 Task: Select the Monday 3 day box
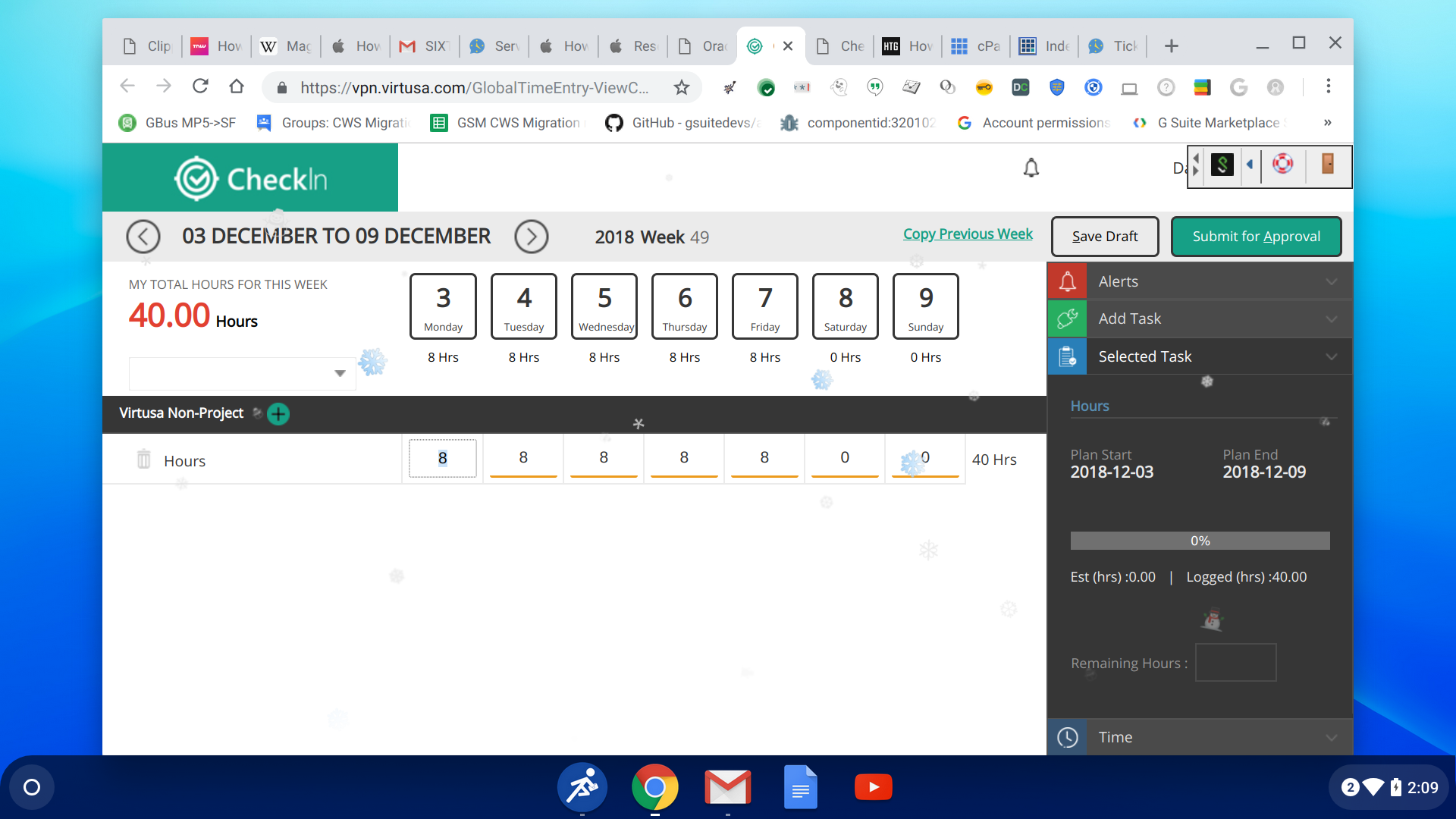click(x=443, y=306)
